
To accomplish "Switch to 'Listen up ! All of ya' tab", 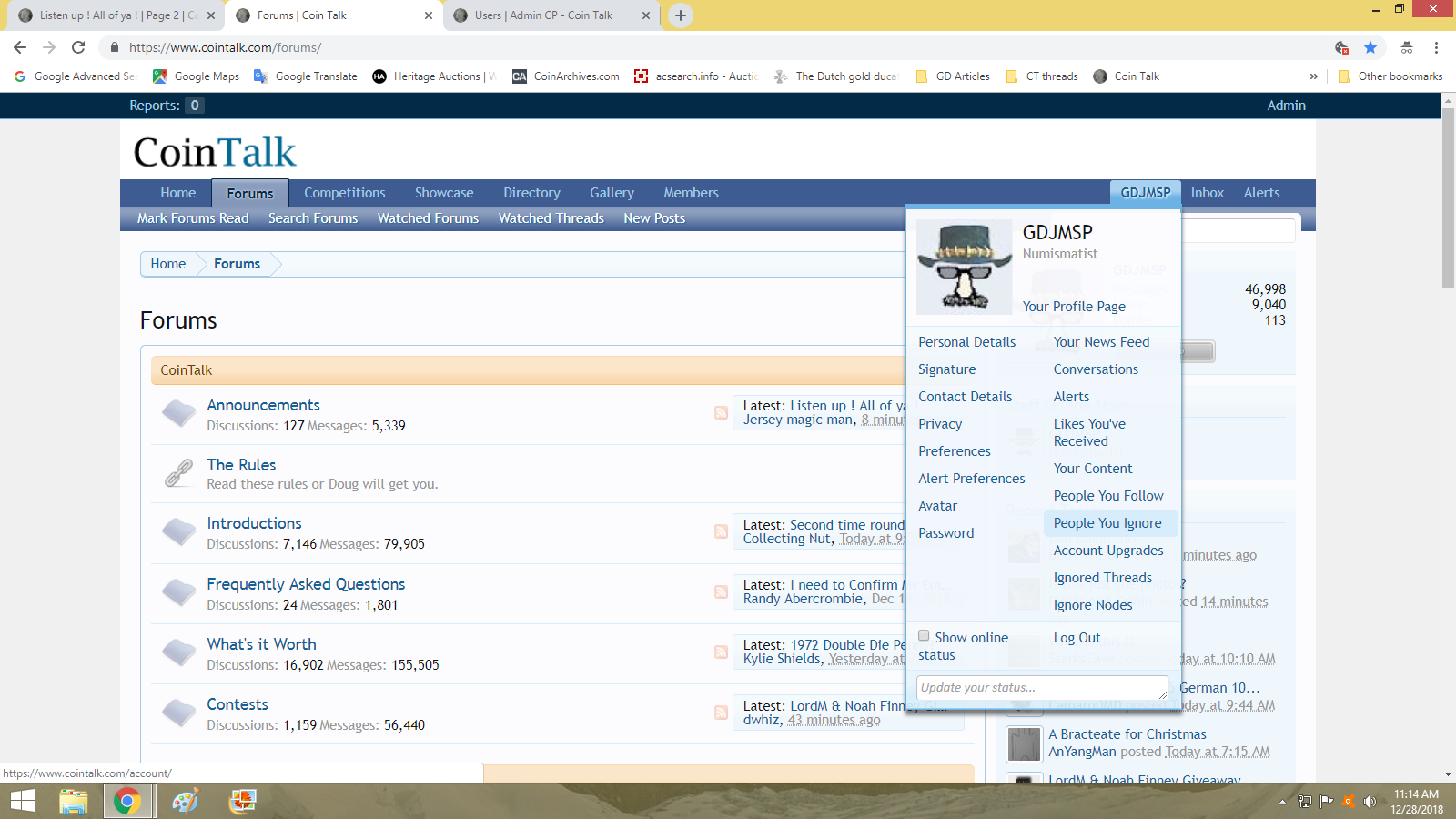I will (112, 15).
